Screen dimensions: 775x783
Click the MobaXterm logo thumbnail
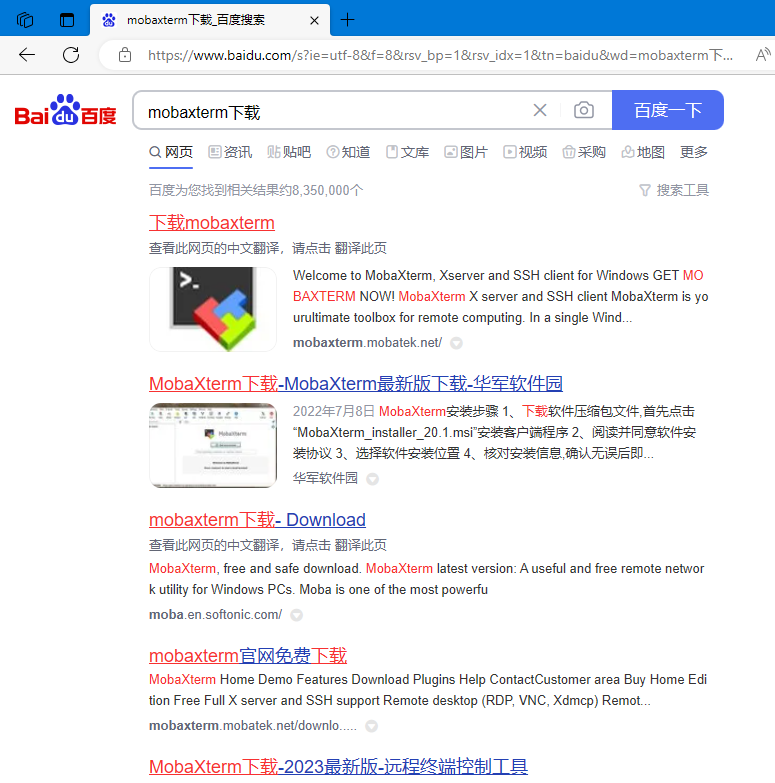click(x=213, y=309)
